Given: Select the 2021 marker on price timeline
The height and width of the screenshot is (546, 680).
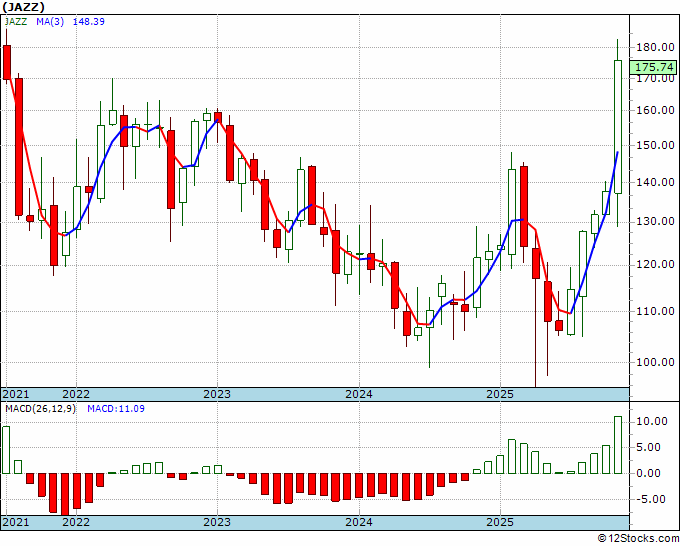Looking at the screenshot, I should [x=16, y=394].
